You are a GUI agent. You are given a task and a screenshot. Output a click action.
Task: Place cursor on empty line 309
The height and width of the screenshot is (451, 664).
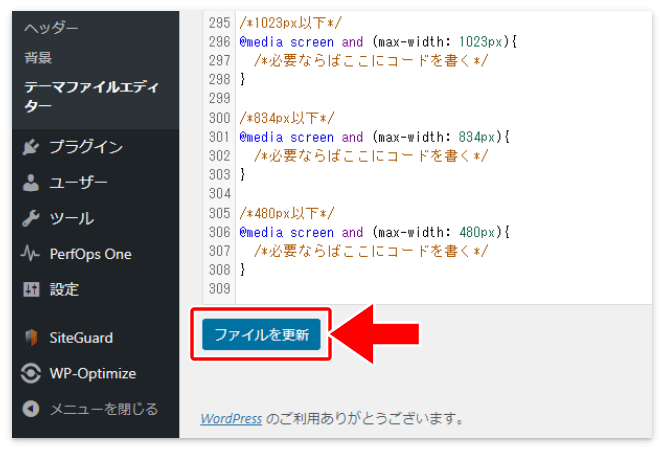click(x=443, y=289)
